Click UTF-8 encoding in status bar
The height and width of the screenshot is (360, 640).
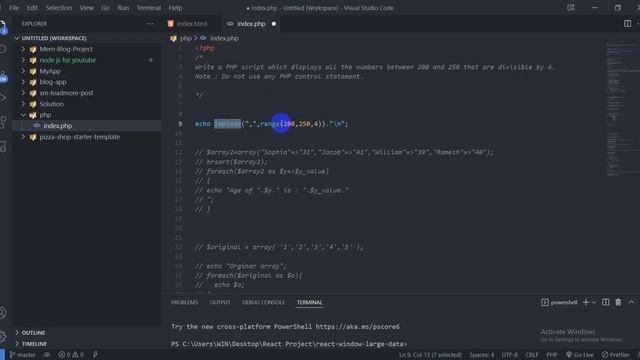click(509, 355)
